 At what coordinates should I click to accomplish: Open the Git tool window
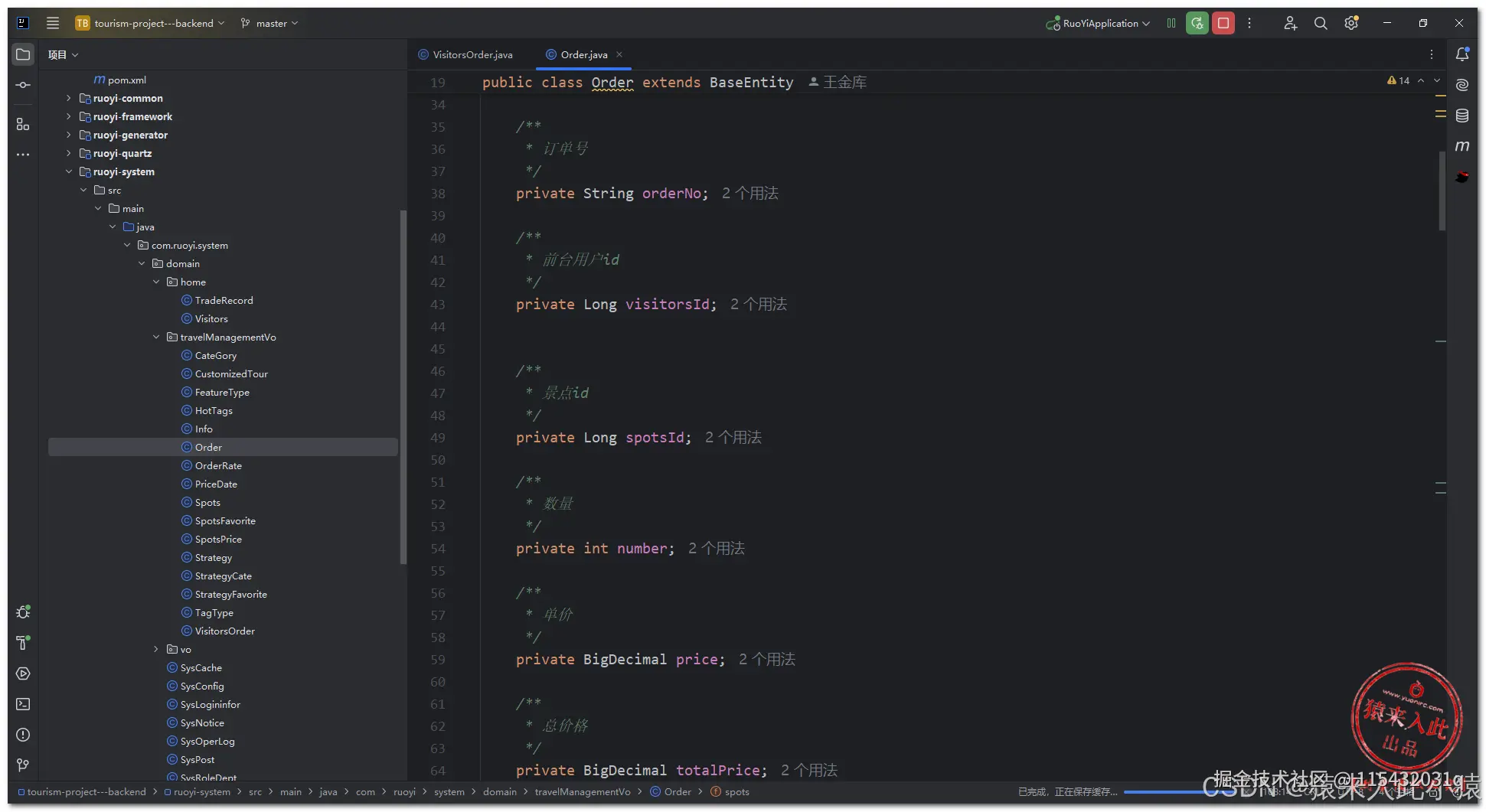click(x=23, y=765)
